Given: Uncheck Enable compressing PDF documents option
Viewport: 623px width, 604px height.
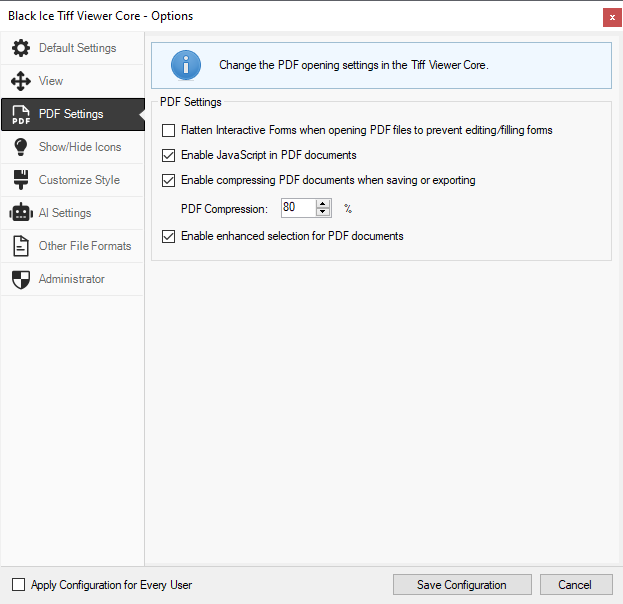Looking at the screenshot, I should [168, 180].
